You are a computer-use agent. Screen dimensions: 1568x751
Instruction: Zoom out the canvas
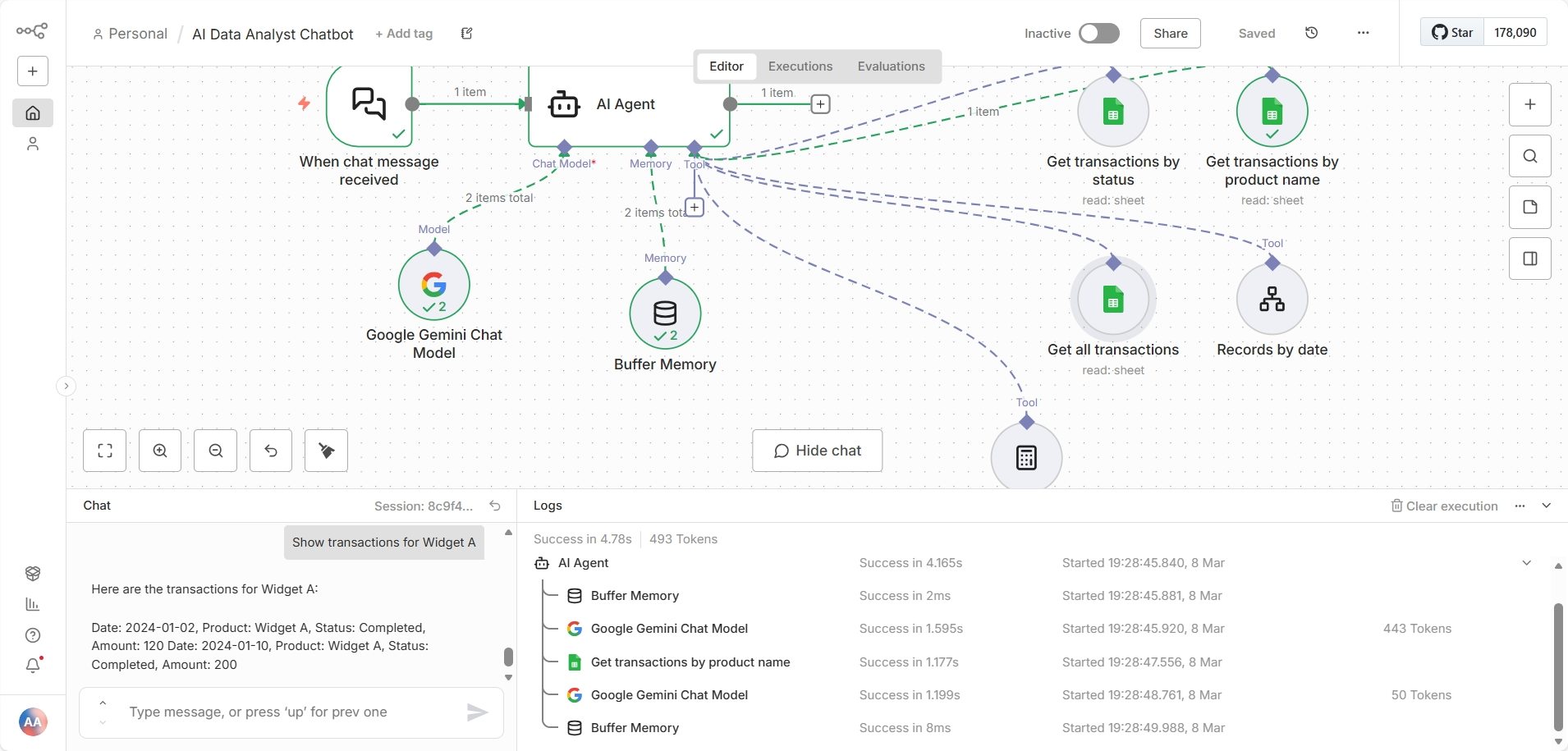[x=215, y=451]
